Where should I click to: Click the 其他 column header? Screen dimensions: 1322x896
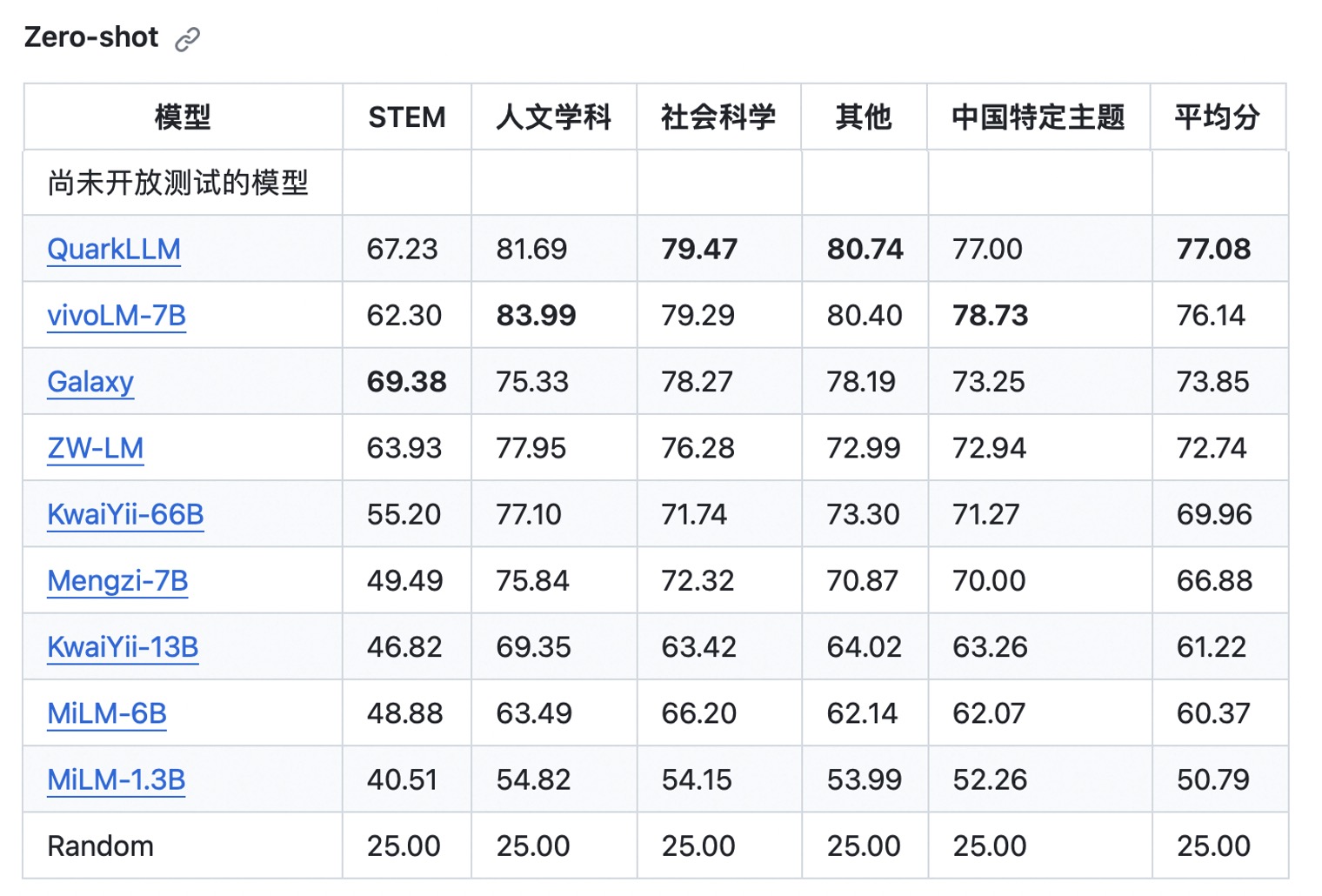click(864, 117)
